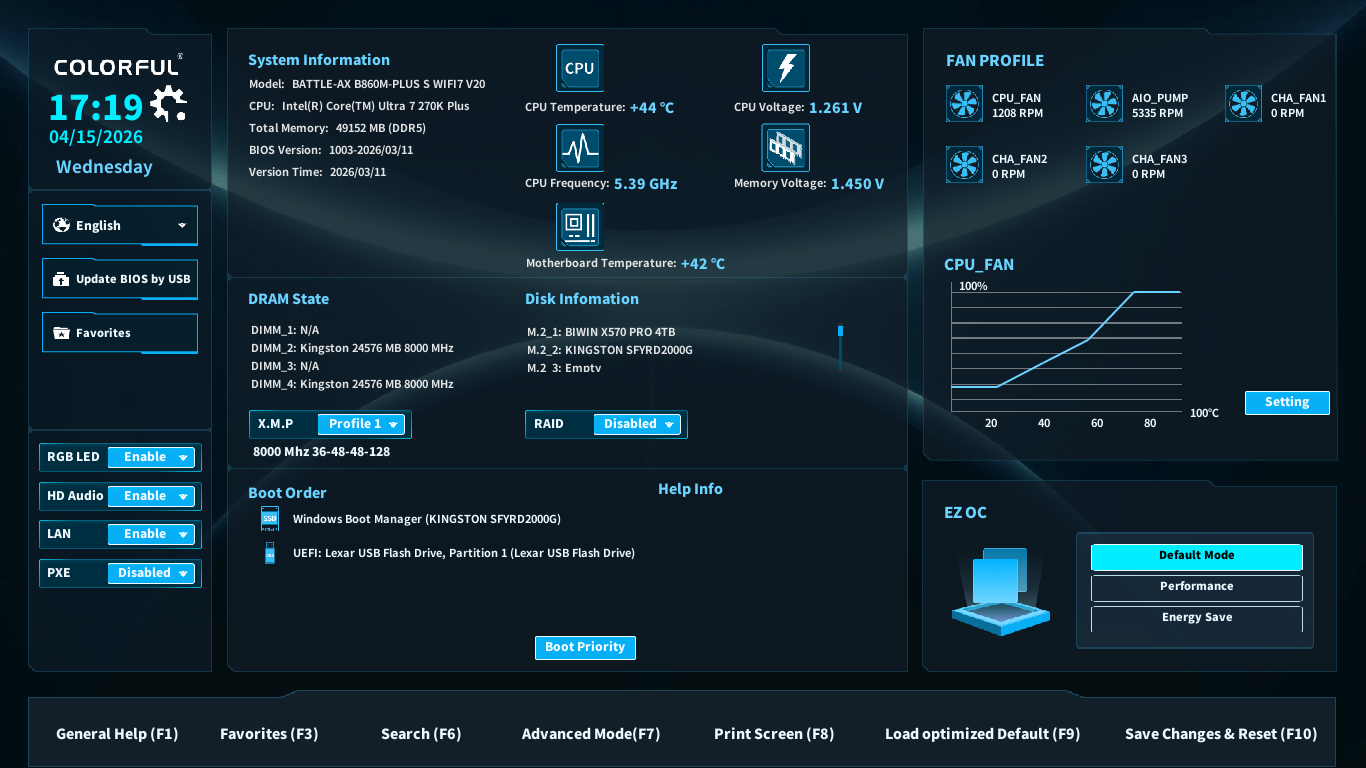Select Windows Boot Manager boot entry
This screenshot has width=1366, height=768.
pos(426,519)
